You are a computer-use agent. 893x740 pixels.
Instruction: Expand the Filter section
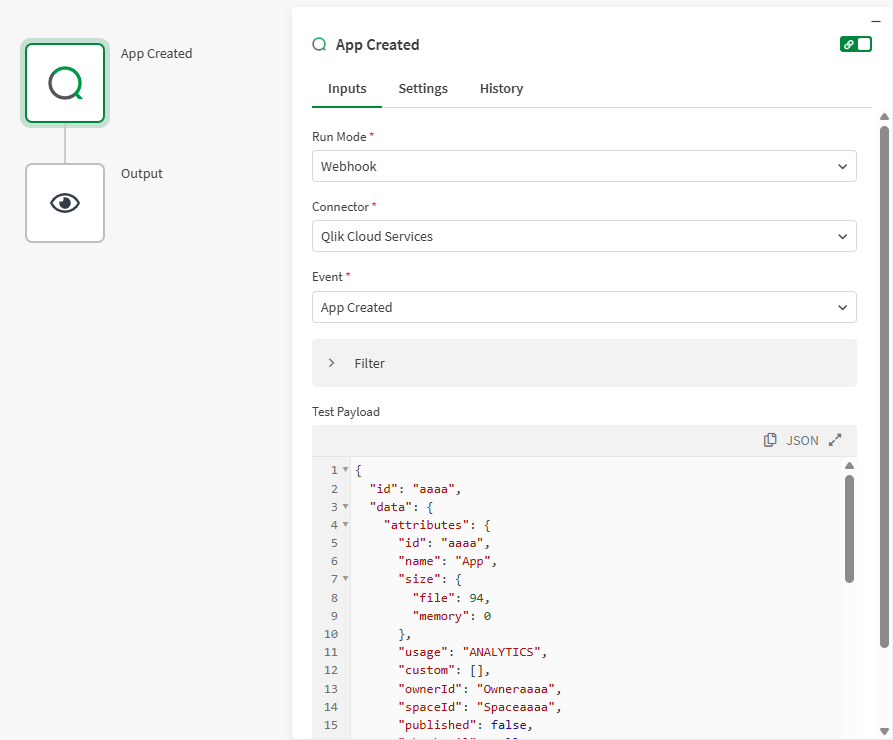click(x=584, y=363)
